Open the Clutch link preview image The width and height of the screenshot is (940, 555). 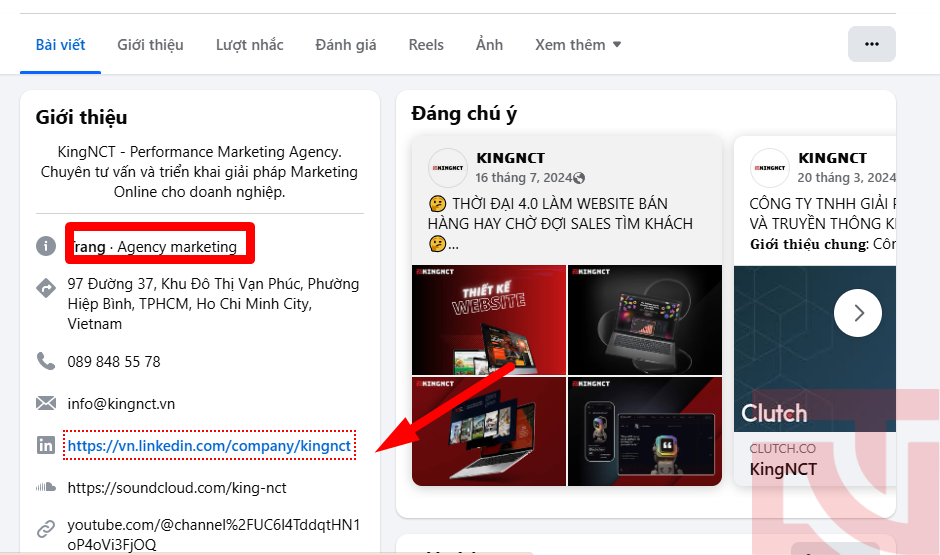[x=815, y=349]
